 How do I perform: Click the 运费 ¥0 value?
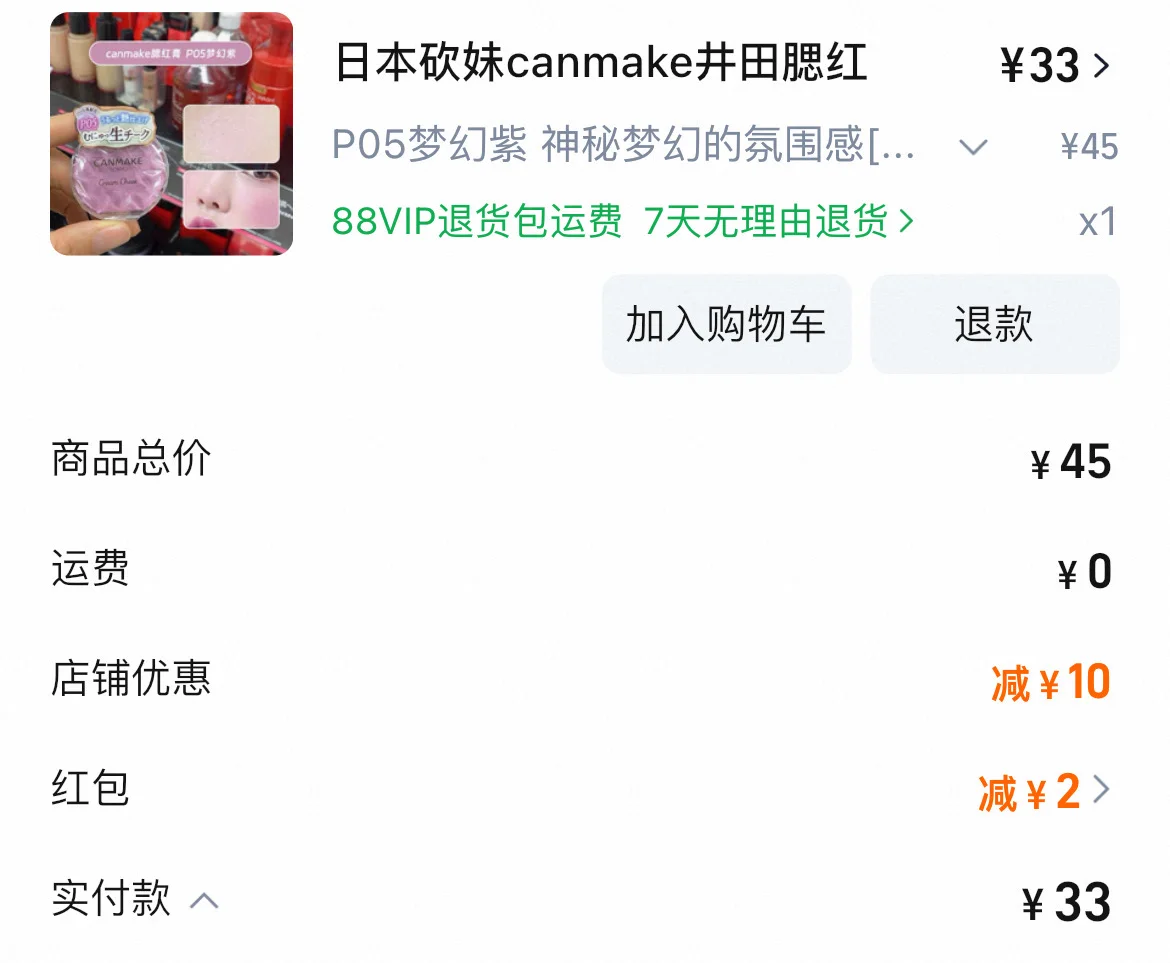coord(1084,572)
